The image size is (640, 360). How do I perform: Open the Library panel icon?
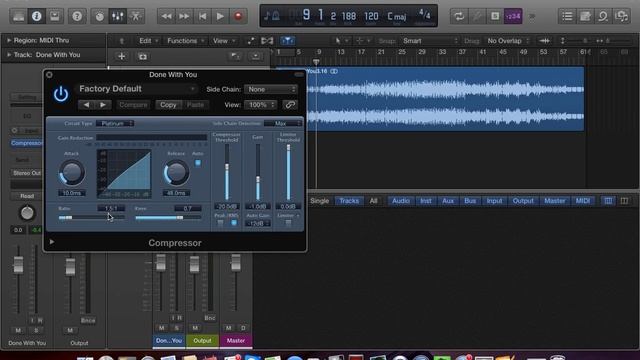click(x=18, y=16)
